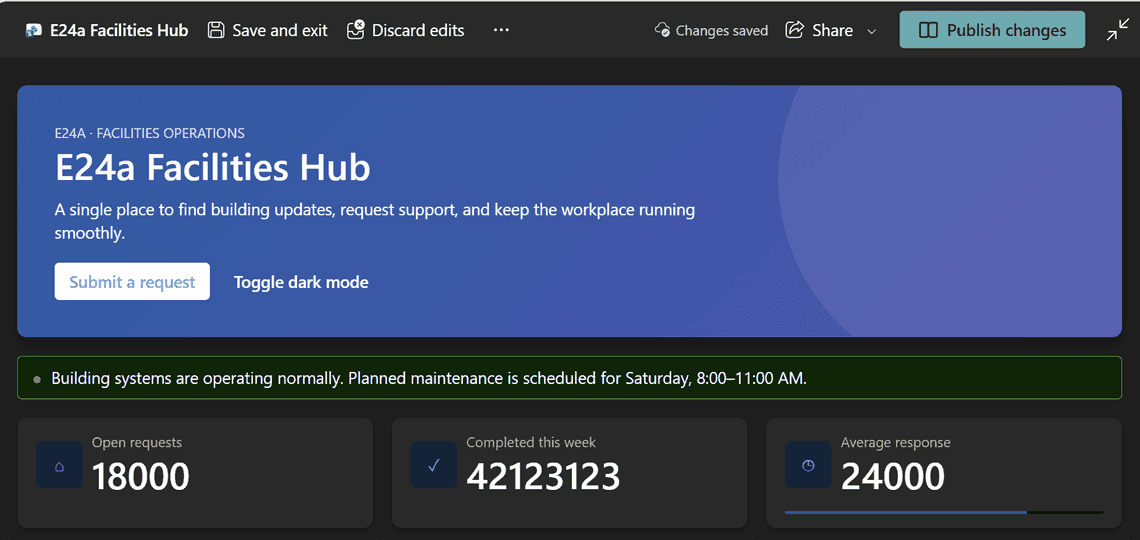Click the Publish changes button
1140x540 pixels.
click(992, 30)
